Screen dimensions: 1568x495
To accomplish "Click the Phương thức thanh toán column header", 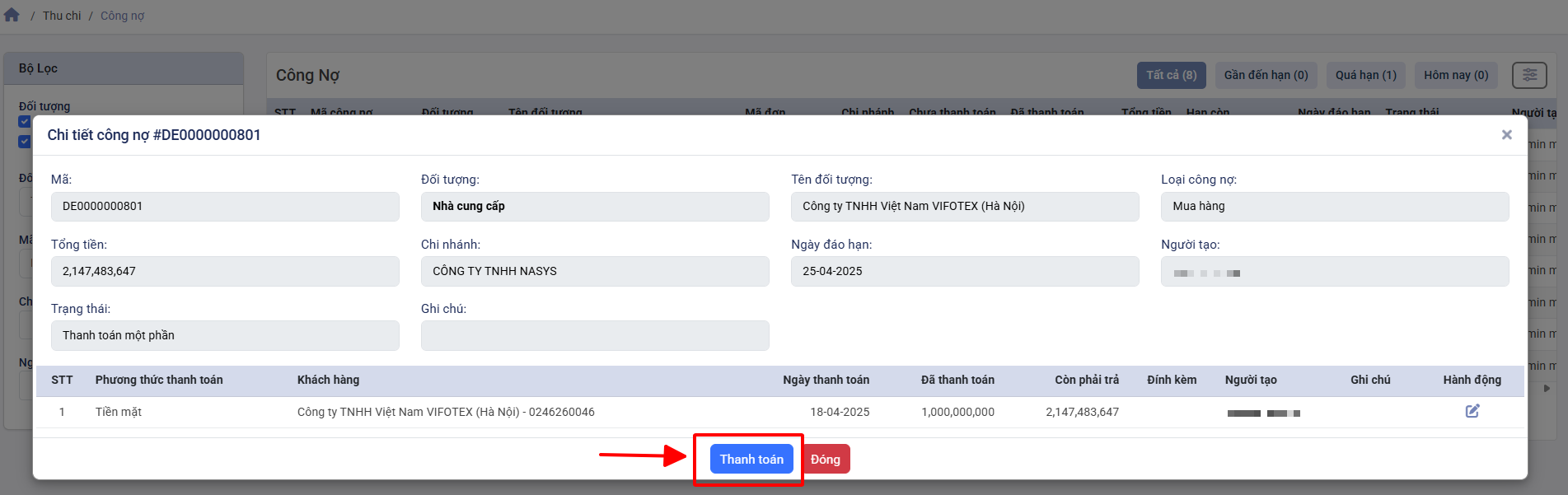I will pos(159,380).
